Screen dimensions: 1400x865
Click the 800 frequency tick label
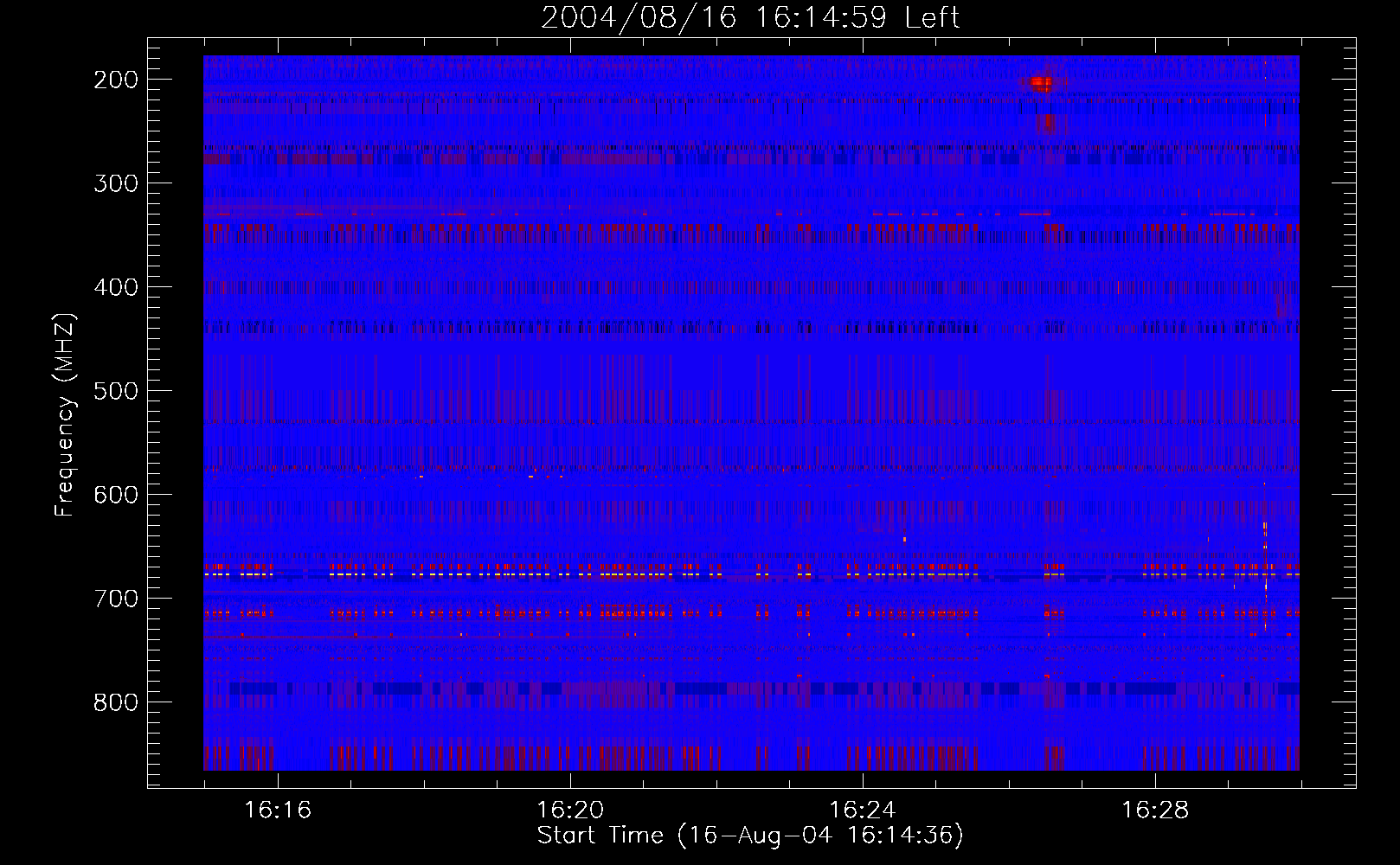[x=116, y=702]
